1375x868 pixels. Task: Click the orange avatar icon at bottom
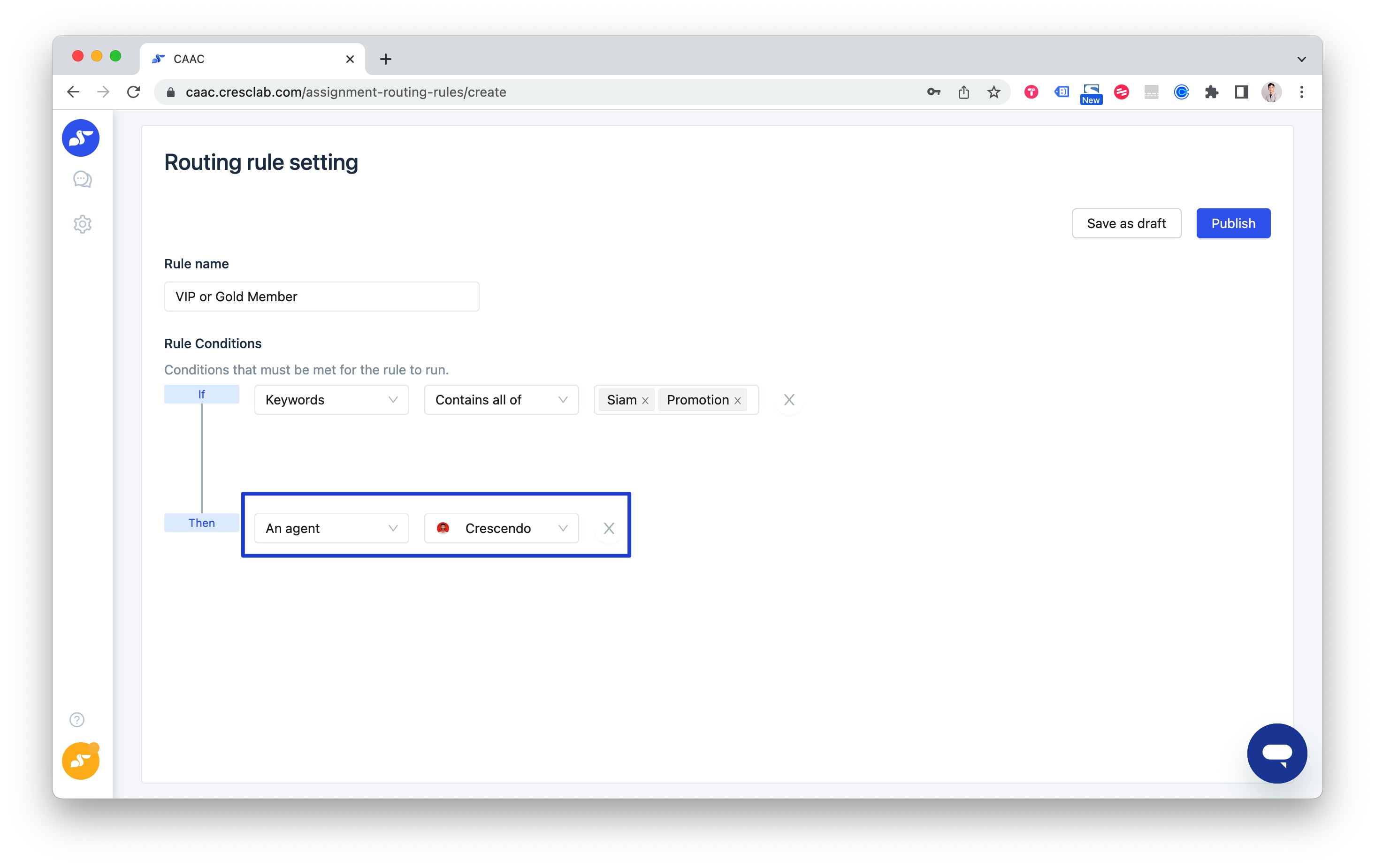(x=81, y=761)
